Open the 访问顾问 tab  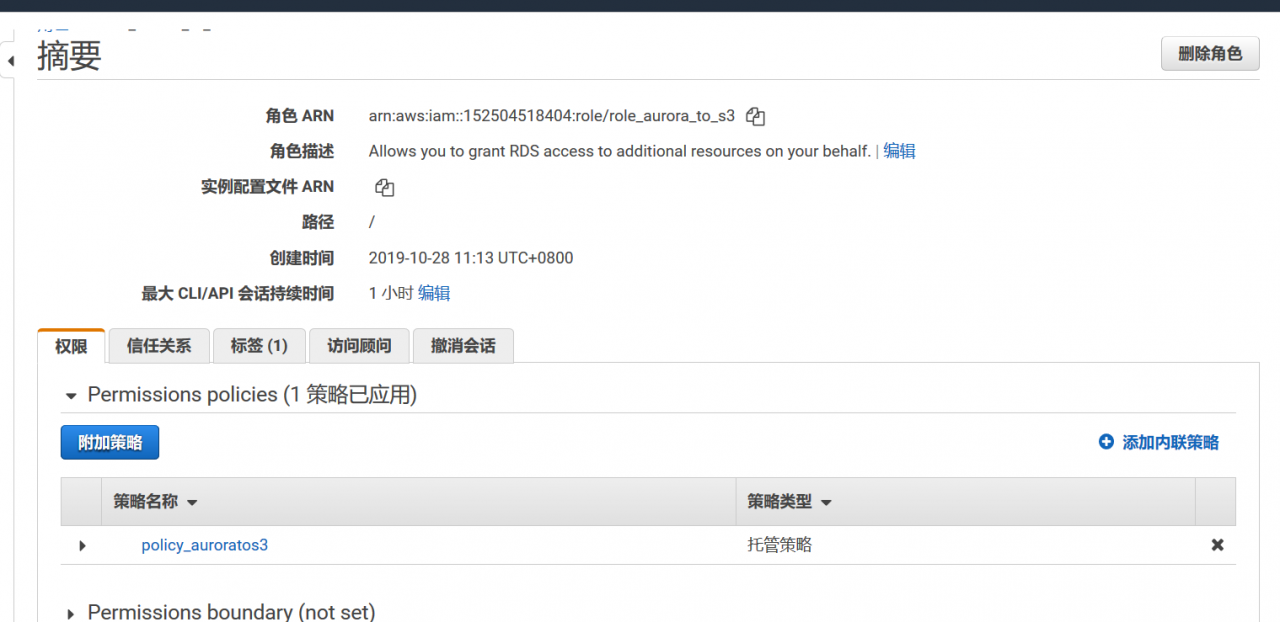point(359,346)
